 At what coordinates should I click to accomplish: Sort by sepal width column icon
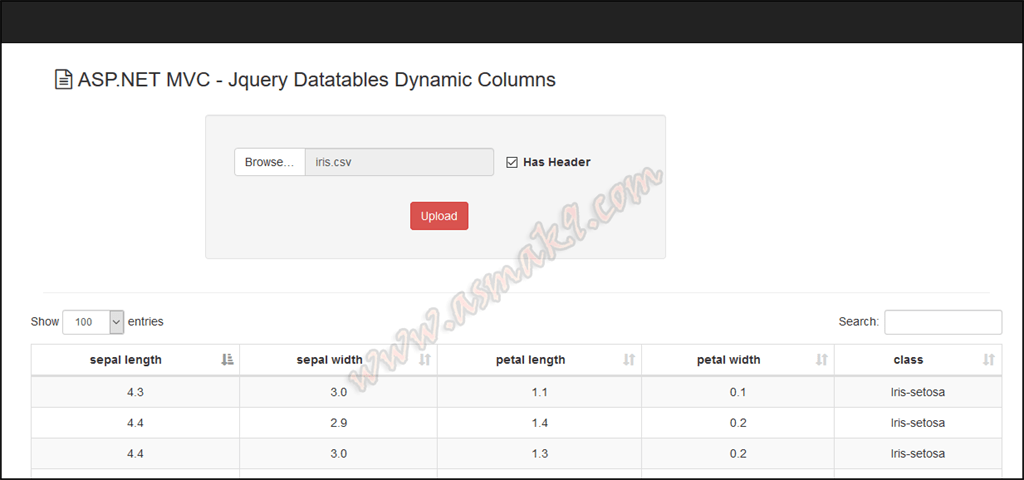[425, 359]
